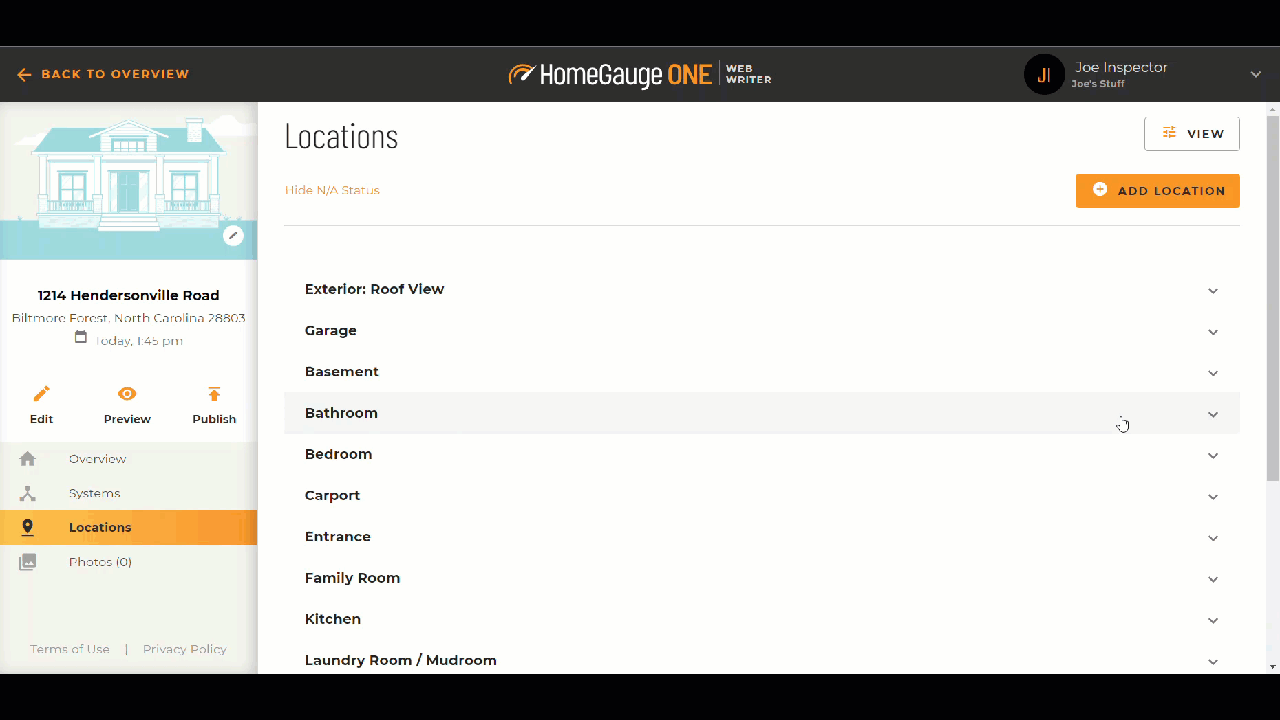The height and width of the screenshot is (720, 1280).
Task: Click the edit pencil on house image
Action: (233, 236)
